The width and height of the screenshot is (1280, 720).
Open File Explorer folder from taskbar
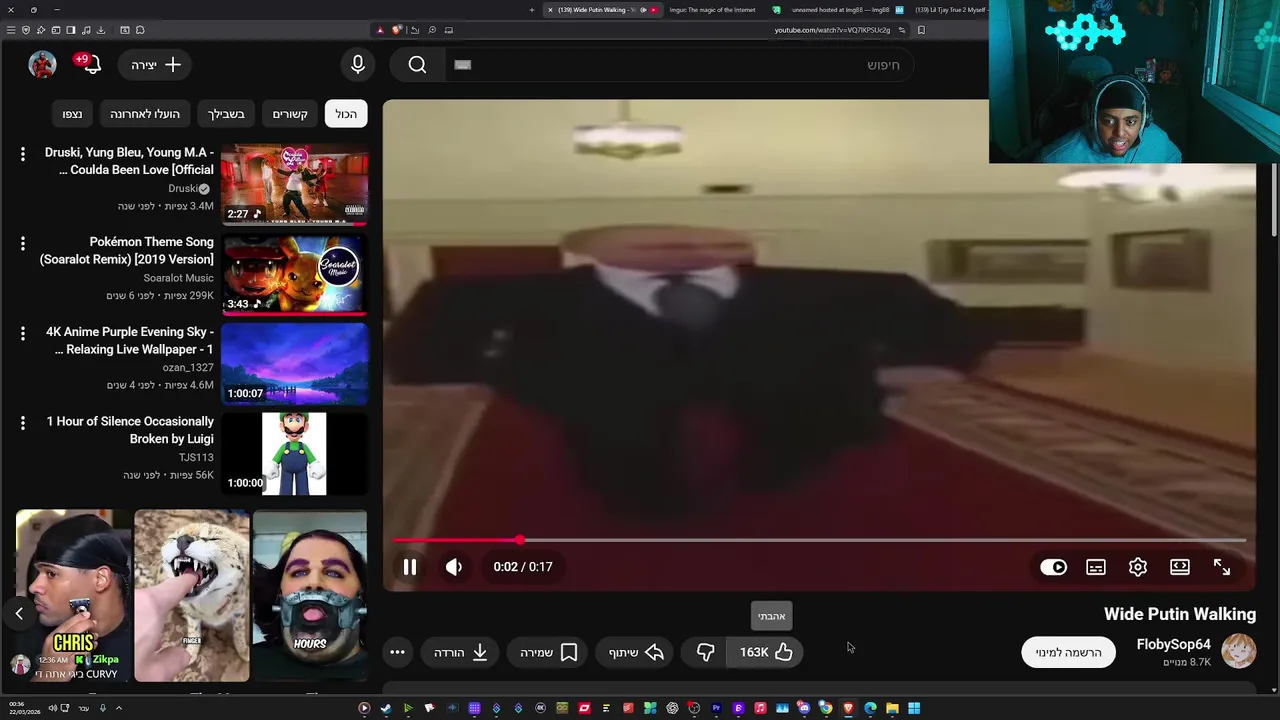pos(892,708)
